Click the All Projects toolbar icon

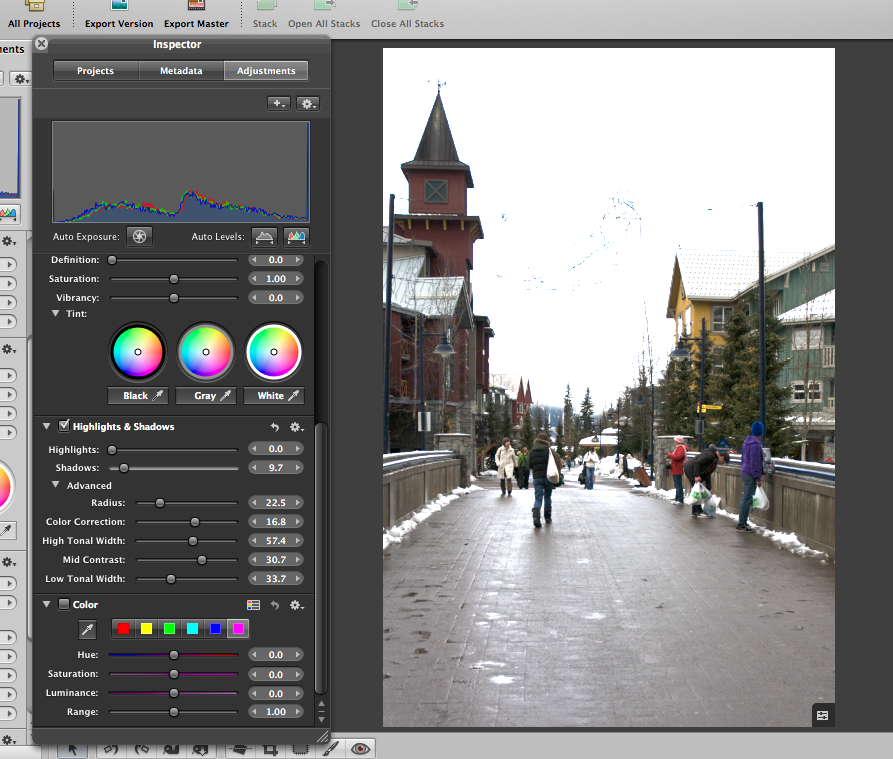click(x=34, y=15)
